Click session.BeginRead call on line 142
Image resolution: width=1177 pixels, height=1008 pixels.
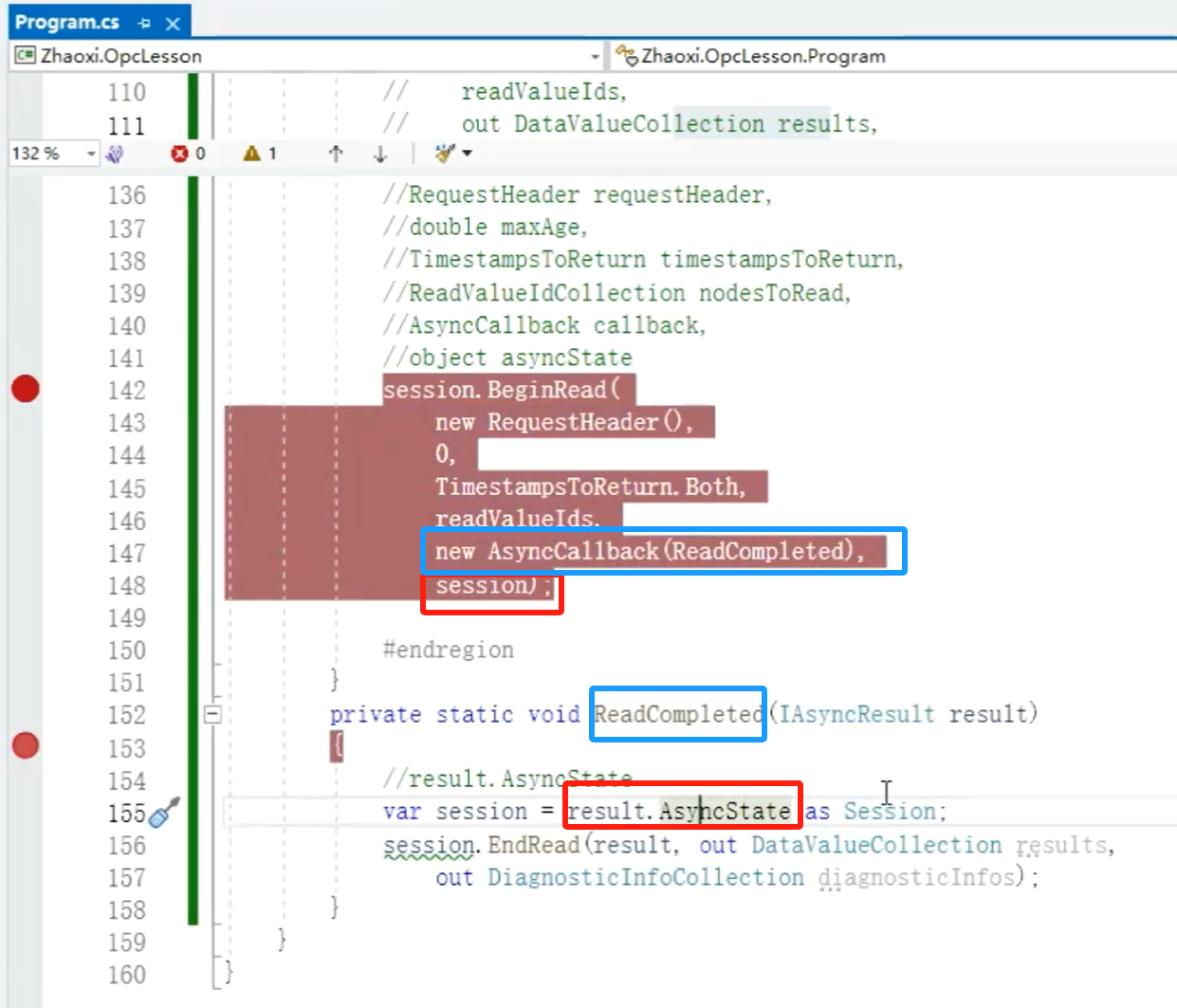coord(495,390)
